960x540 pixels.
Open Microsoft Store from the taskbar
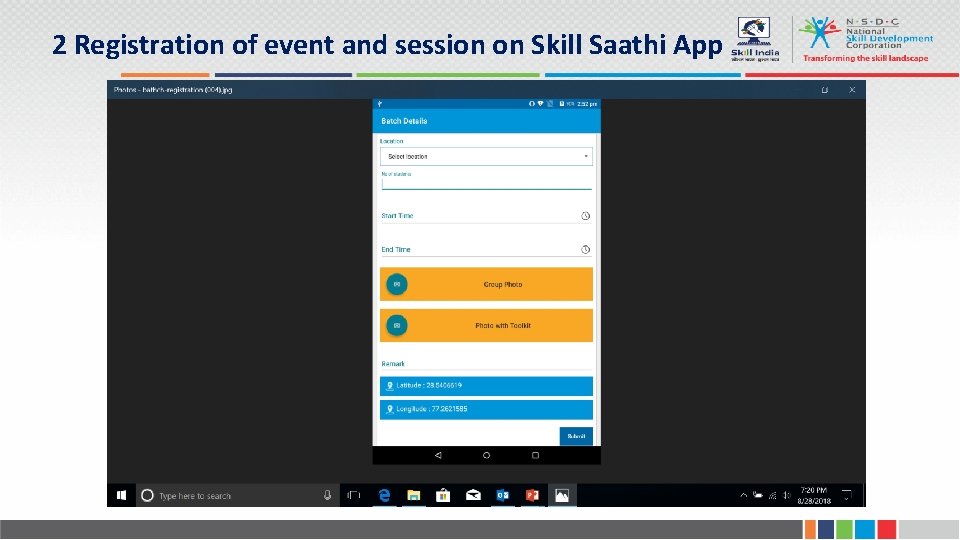(x=443, y=495)
